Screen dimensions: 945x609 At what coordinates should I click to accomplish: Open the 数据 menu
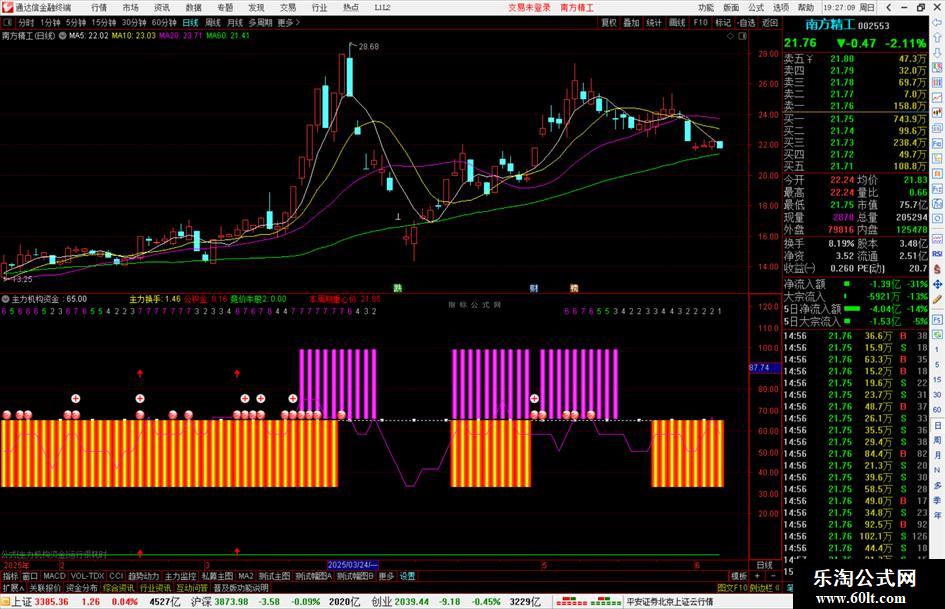click(193, 8)
